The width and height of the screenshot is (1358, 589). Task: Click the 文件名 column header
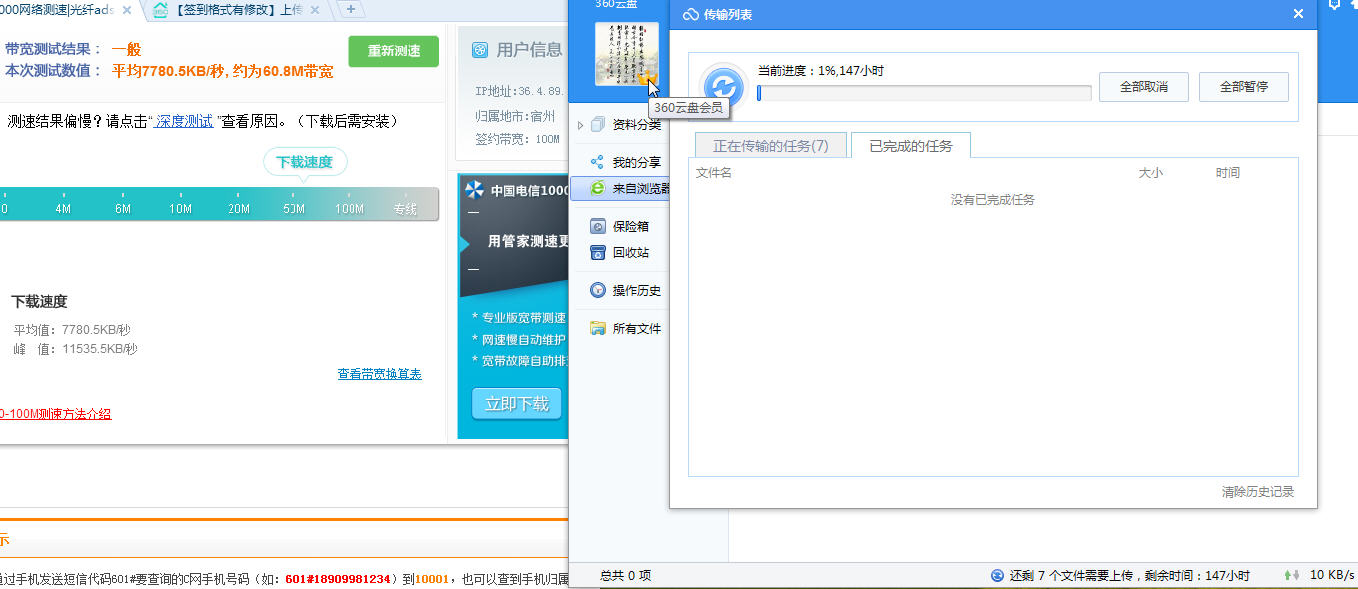(714, 173)
